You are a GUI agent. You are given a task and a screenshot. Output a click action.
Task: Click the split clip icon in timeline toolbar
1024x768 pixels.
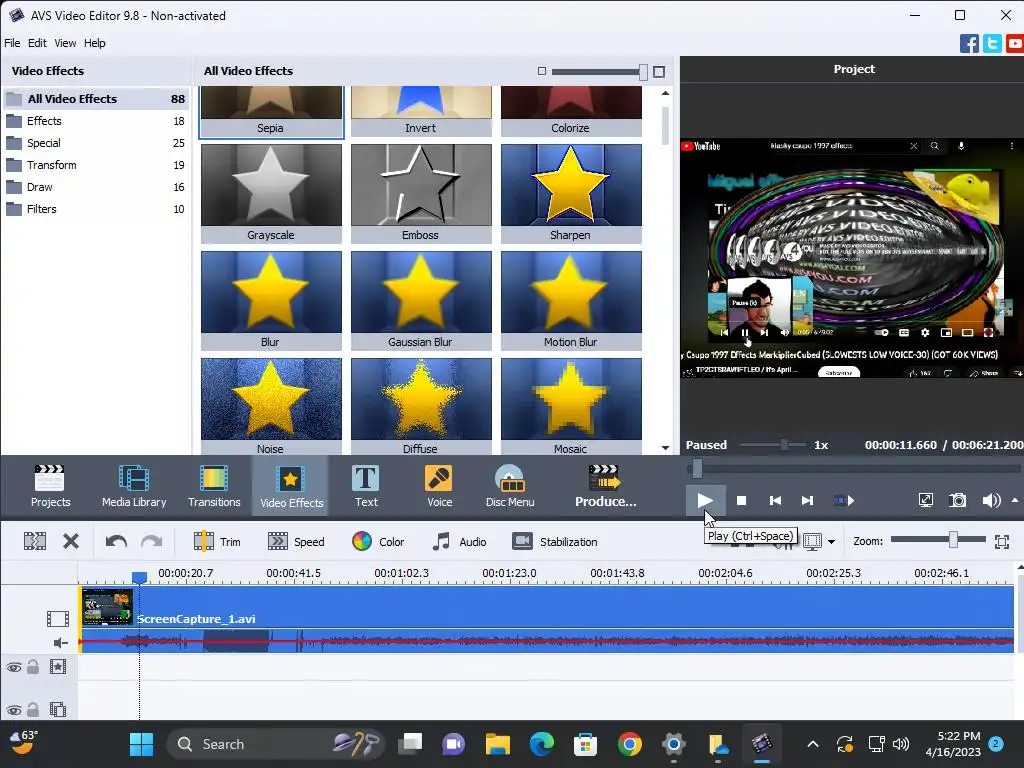tap(35, 541)
